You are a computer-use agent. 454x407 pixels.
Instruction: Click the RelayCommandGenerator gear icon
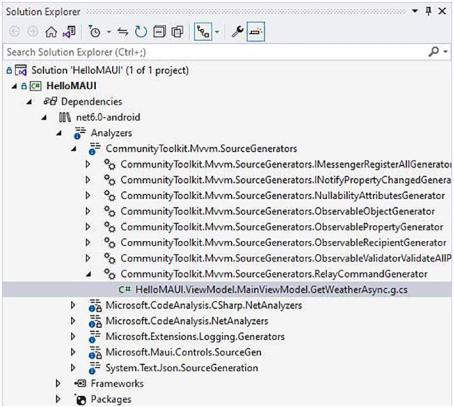pyautogui.click(x=110, y=274)
